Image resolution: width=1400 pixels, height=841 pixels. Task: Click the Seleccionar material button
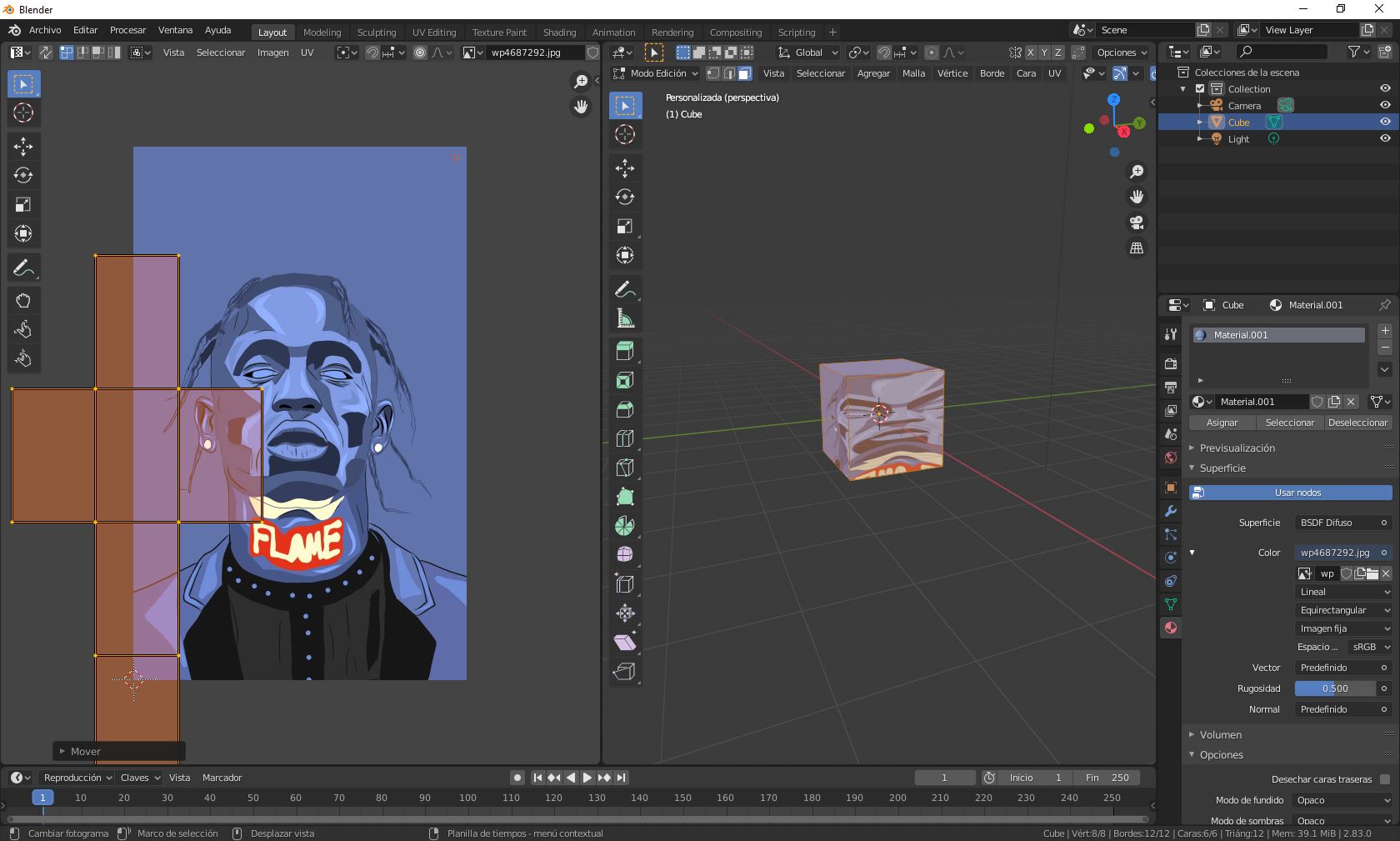(1290, 423)
